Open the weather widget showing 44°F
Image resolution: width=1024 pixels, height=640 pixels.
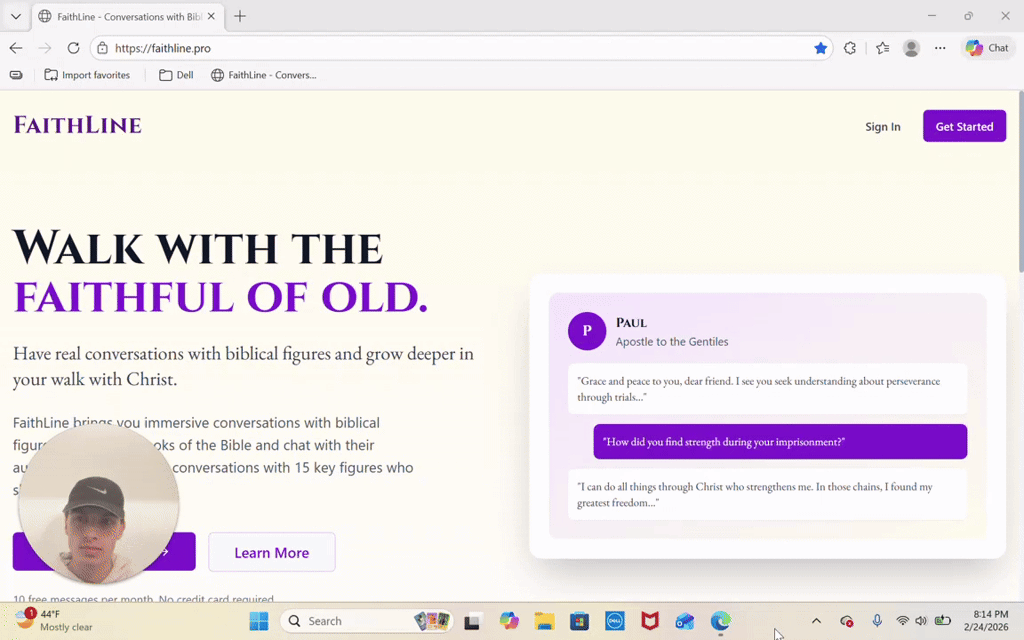[x=54, y=620]
